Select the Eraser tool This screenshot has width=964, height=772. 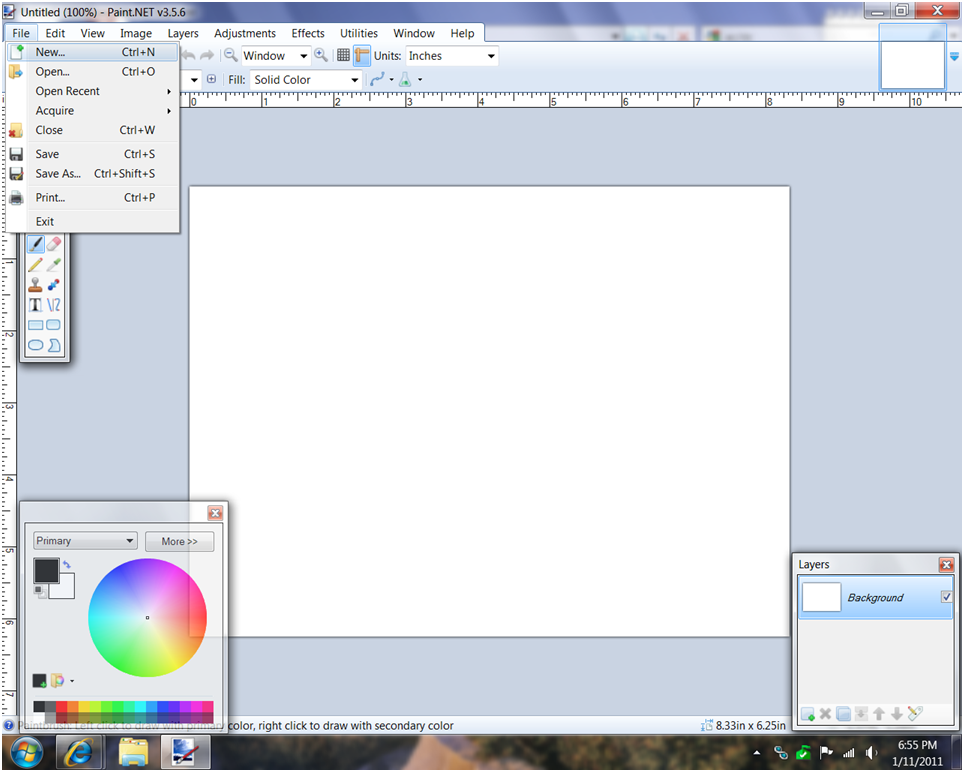(54, 243)
